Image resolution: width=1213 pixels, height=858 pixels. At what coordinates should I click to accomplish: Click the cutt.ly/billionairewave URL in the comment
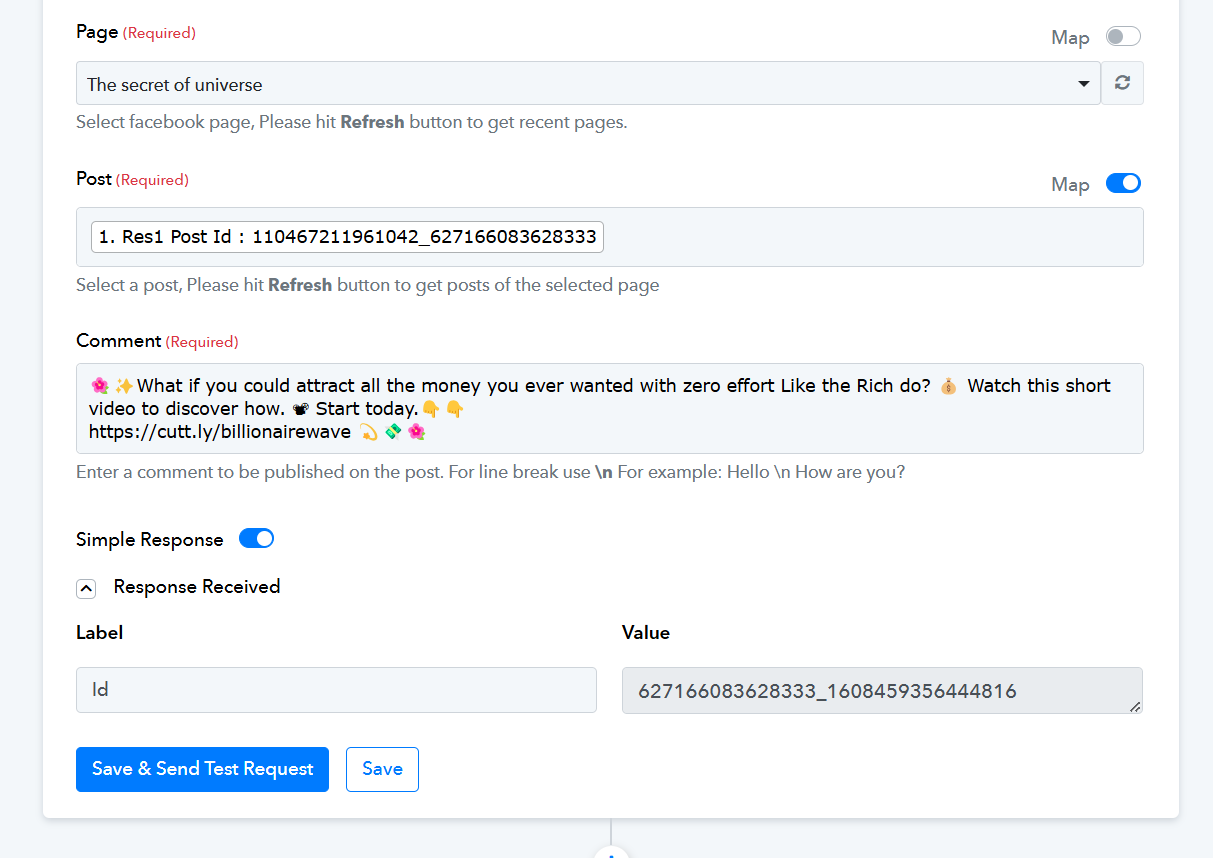click(x=220, y=432)
